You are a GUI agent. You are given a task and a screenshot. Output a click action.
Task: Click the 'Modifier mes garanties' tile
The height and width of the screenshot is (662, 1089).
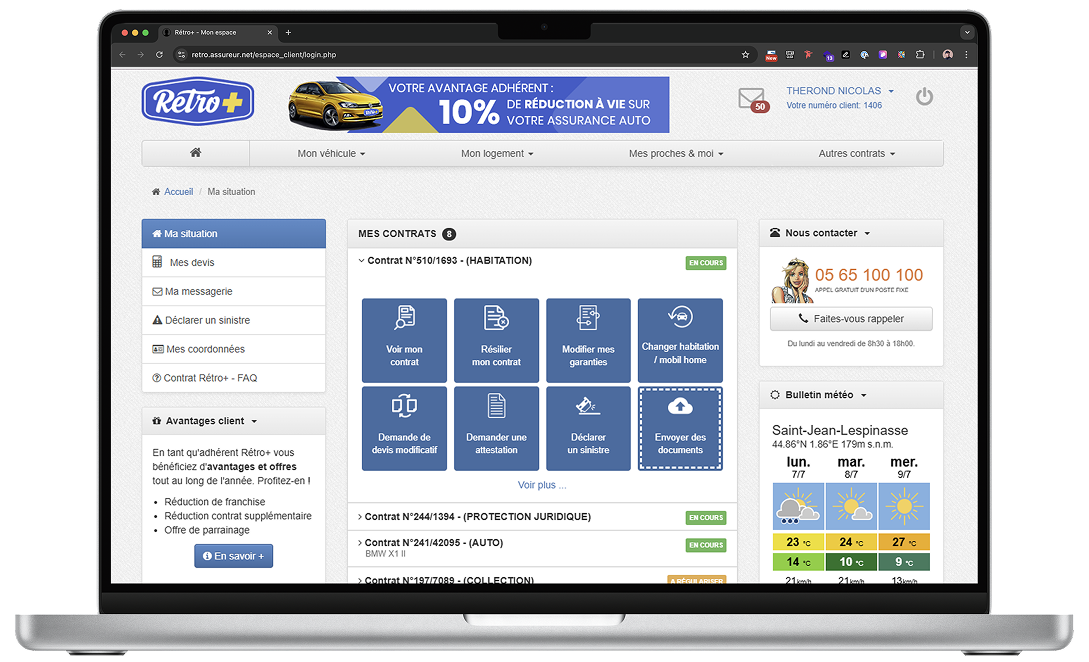pyautogui.click(x=588, y=340)
